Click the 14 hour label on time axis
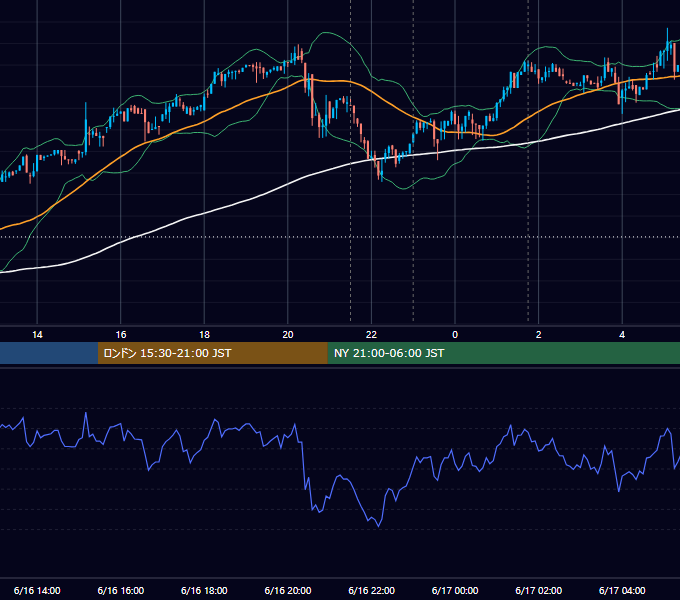 [x=37, y=335]
